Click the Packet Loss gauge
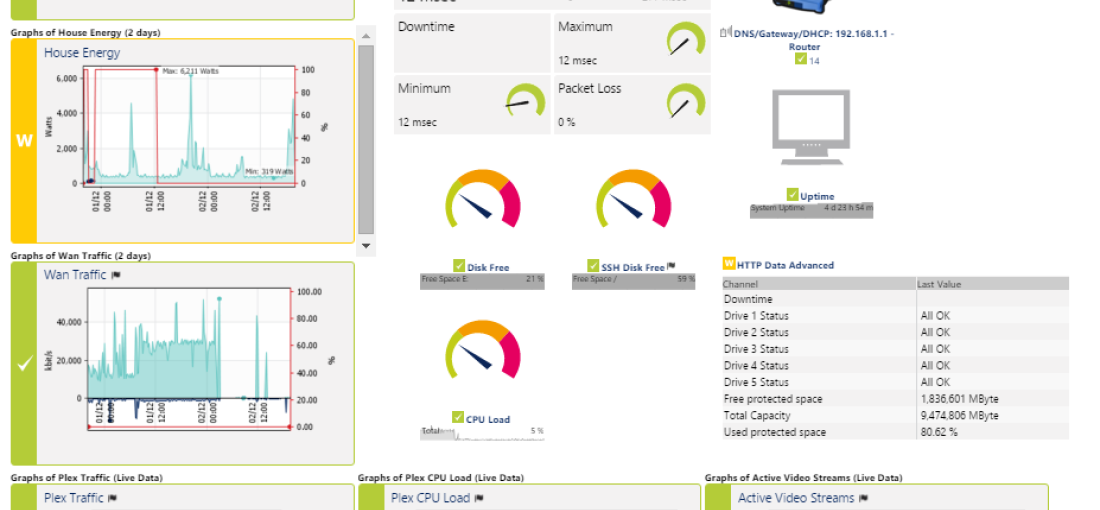Image resolution: width=1100 pixels, height=510 pixels. [685, 102]
